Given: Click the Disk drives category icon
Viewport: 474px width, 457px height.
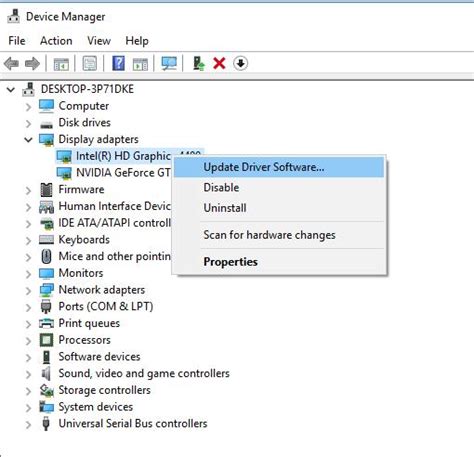Looking at the screenshot, I should (46, 125).
